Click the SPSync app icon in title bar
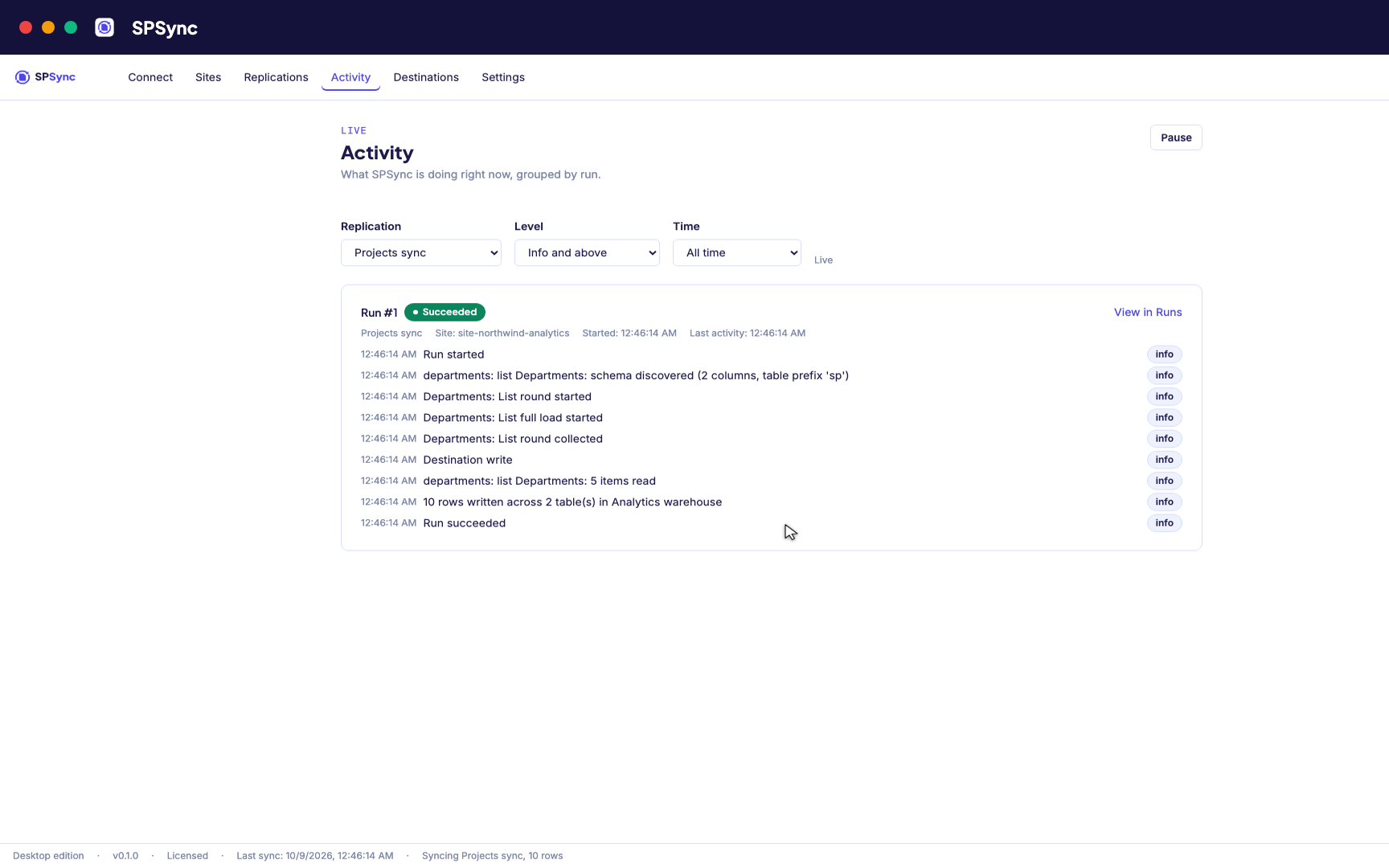 (104, 27)
